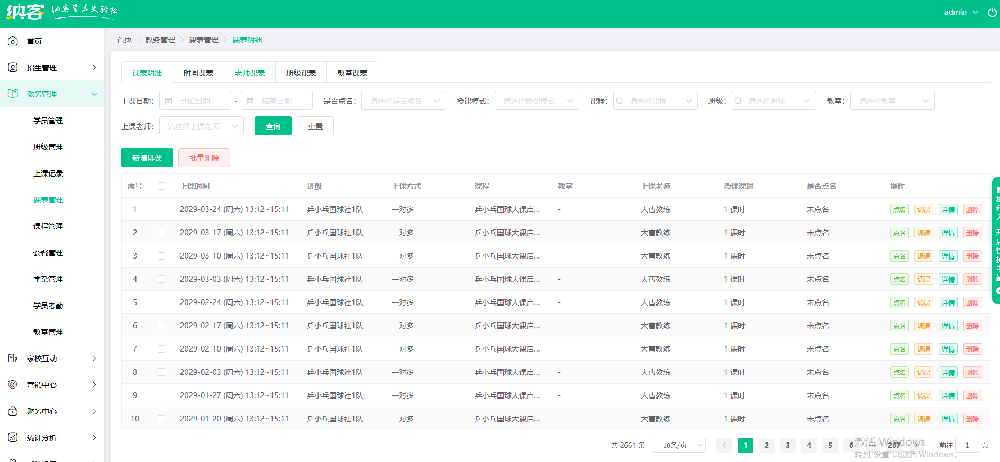Open the page size dropdown in pagination

click(681, 445)
